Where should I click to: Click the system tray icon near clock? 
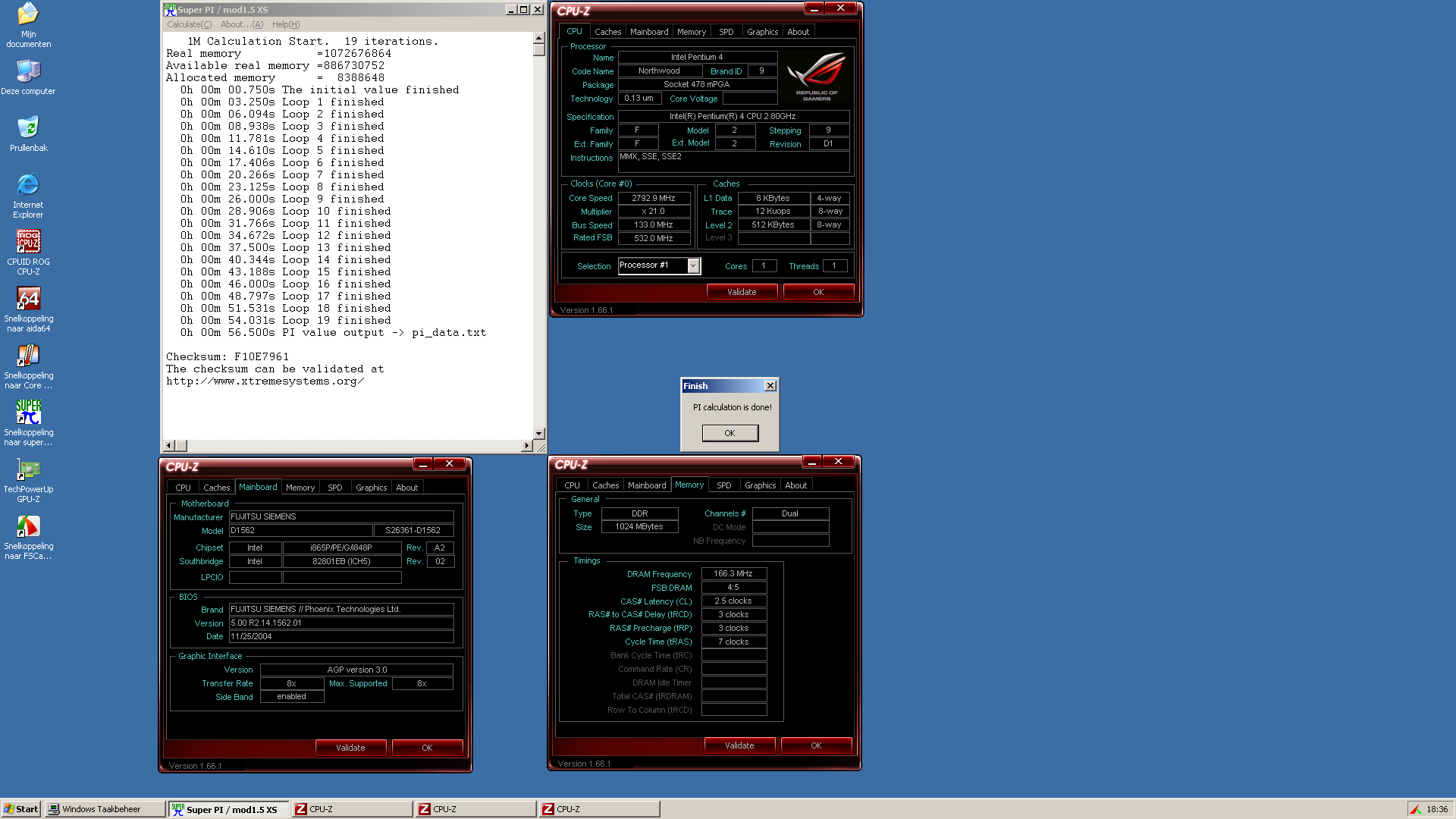[x=1415, y=809]
